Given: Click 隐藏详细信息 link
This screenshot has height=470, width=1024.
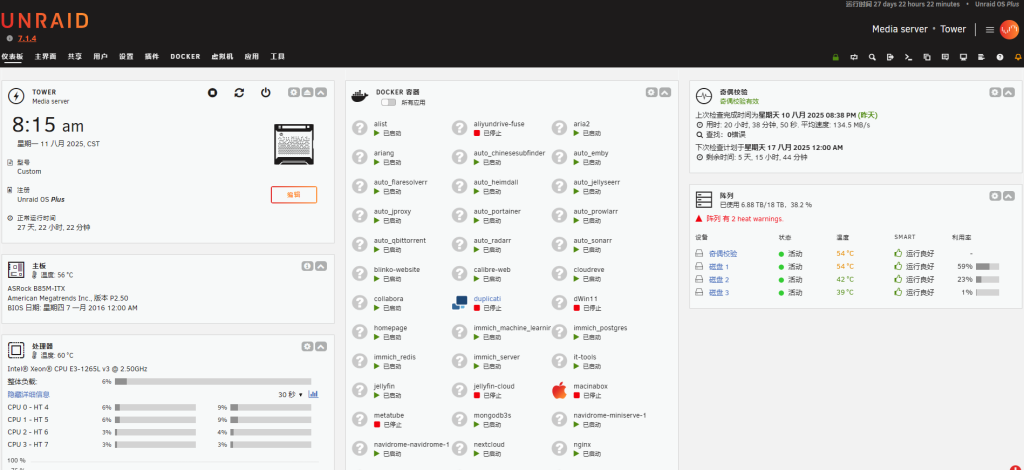Looking at the screenshot, I should tap(29, 394).
